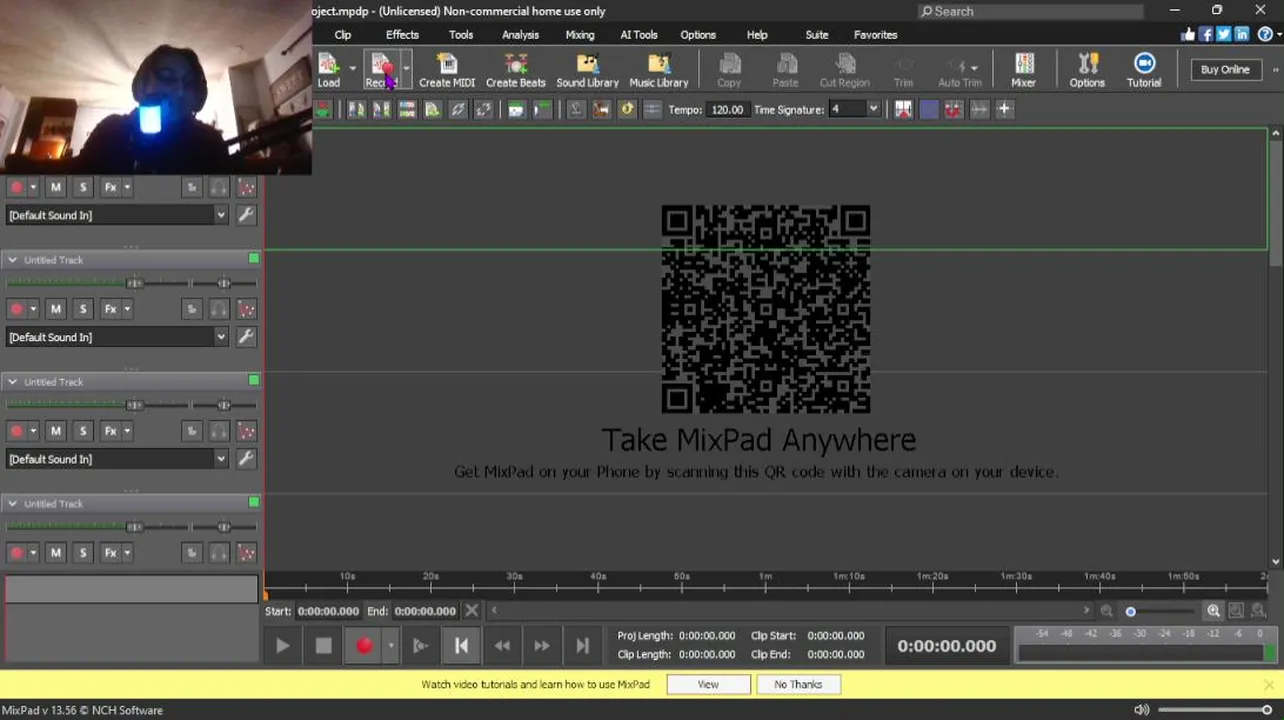Click the Buy Online button

[x=1225, y=69]
